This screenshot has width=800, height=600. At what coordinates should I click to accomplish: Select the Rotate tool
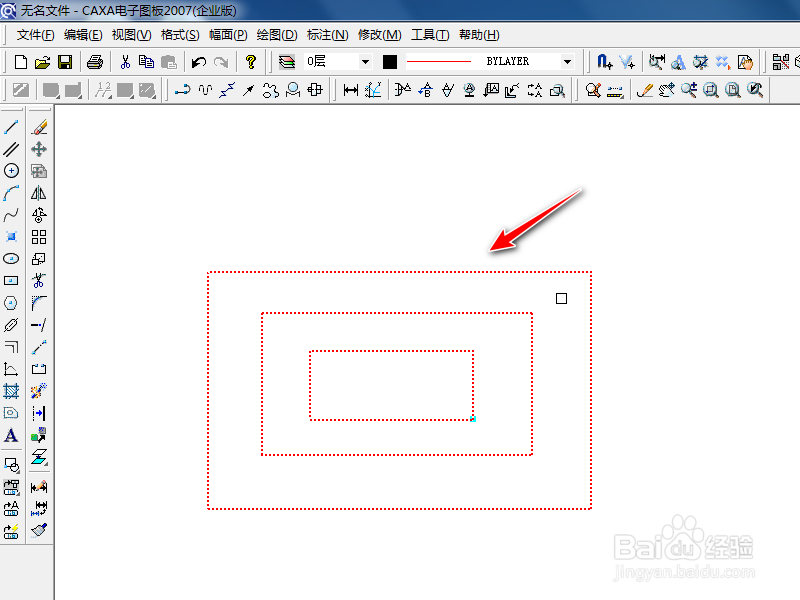[39, 215]
